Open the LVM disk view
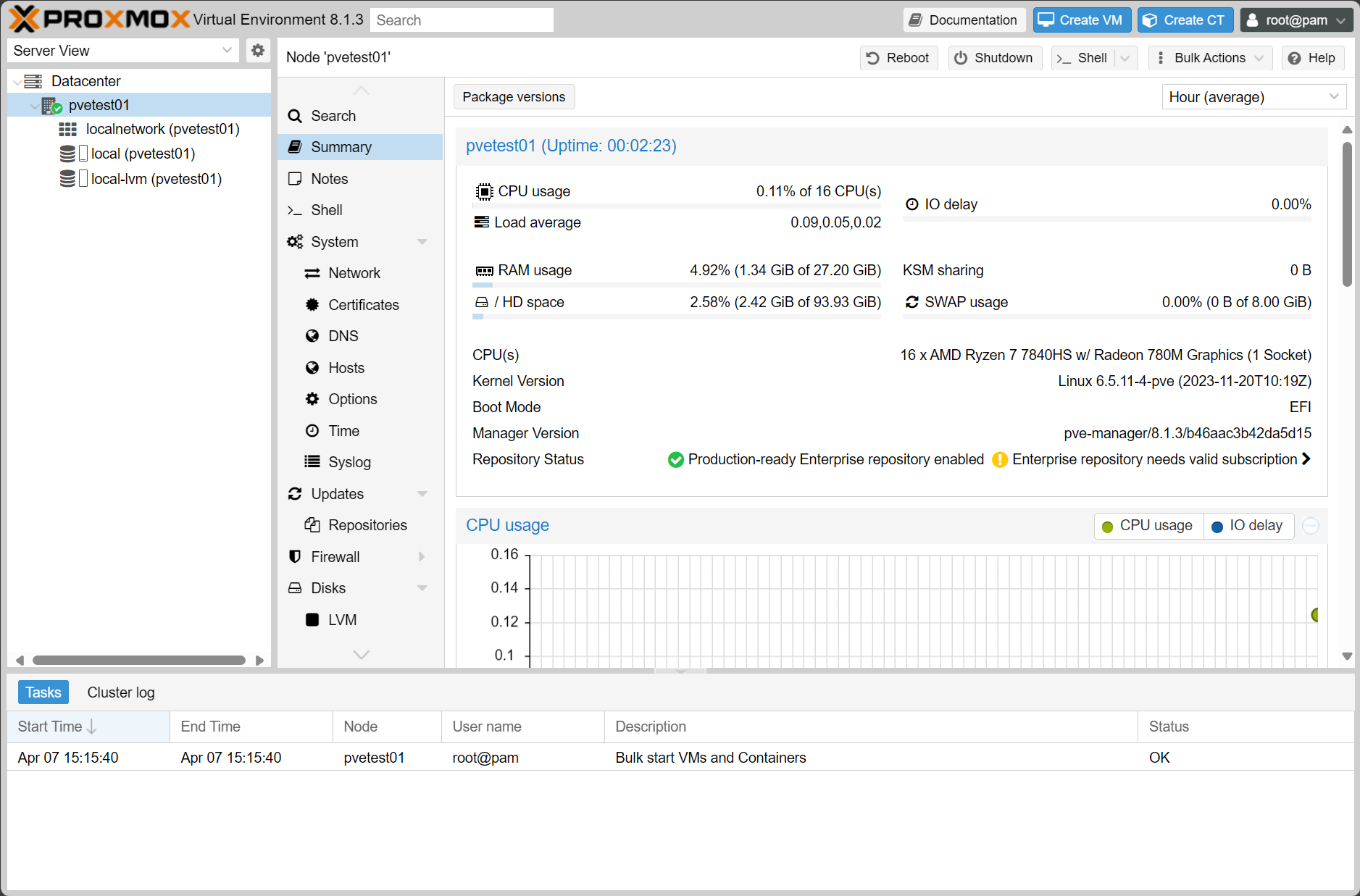Screen dimensions: 1360x896 tap(342, 619)
